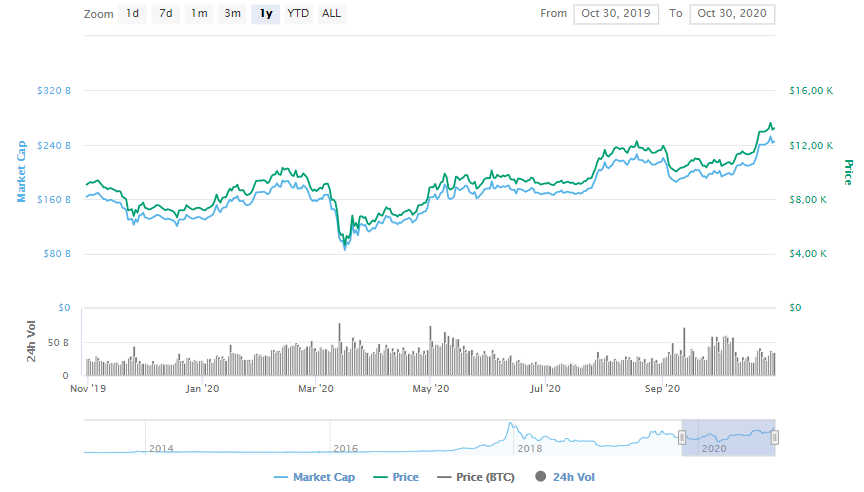Toggle the Market Cap series in legend

pos(318,478)
